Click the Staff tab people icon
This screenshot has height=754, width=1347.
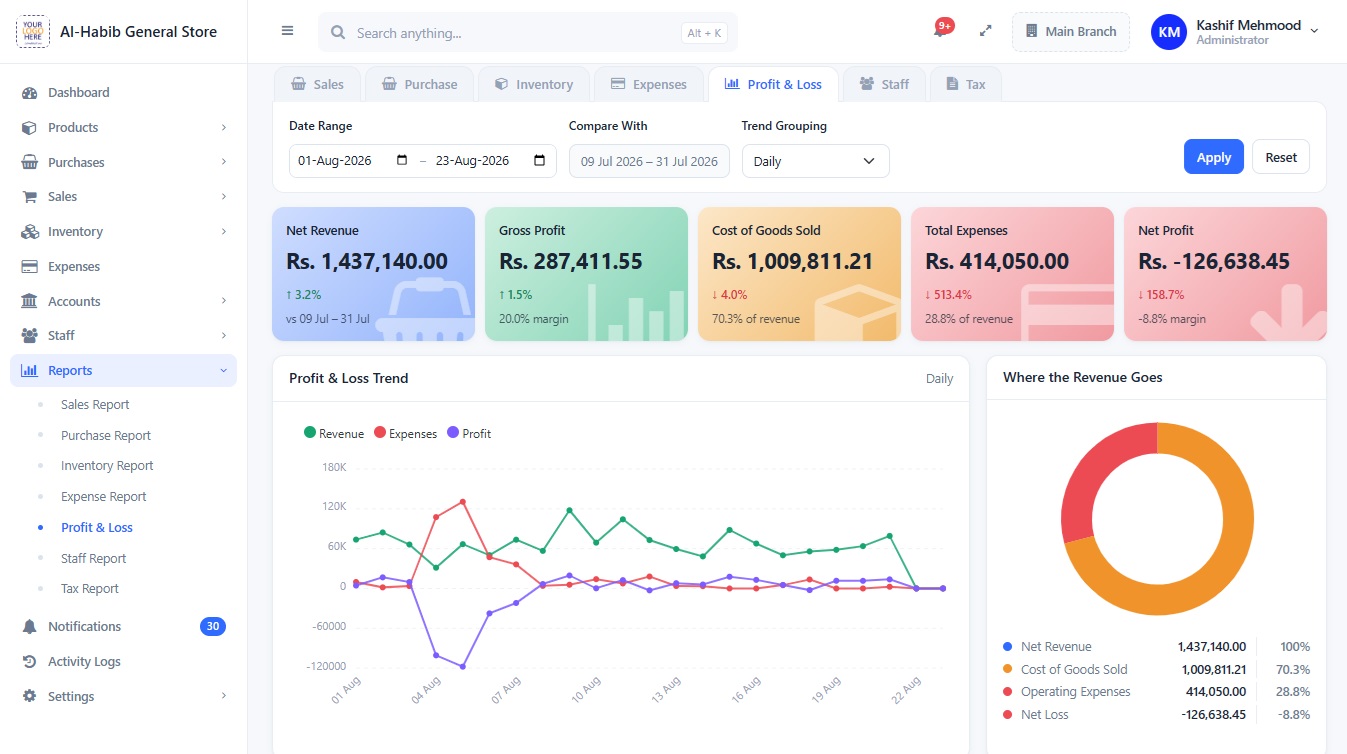tap(866, 84)
